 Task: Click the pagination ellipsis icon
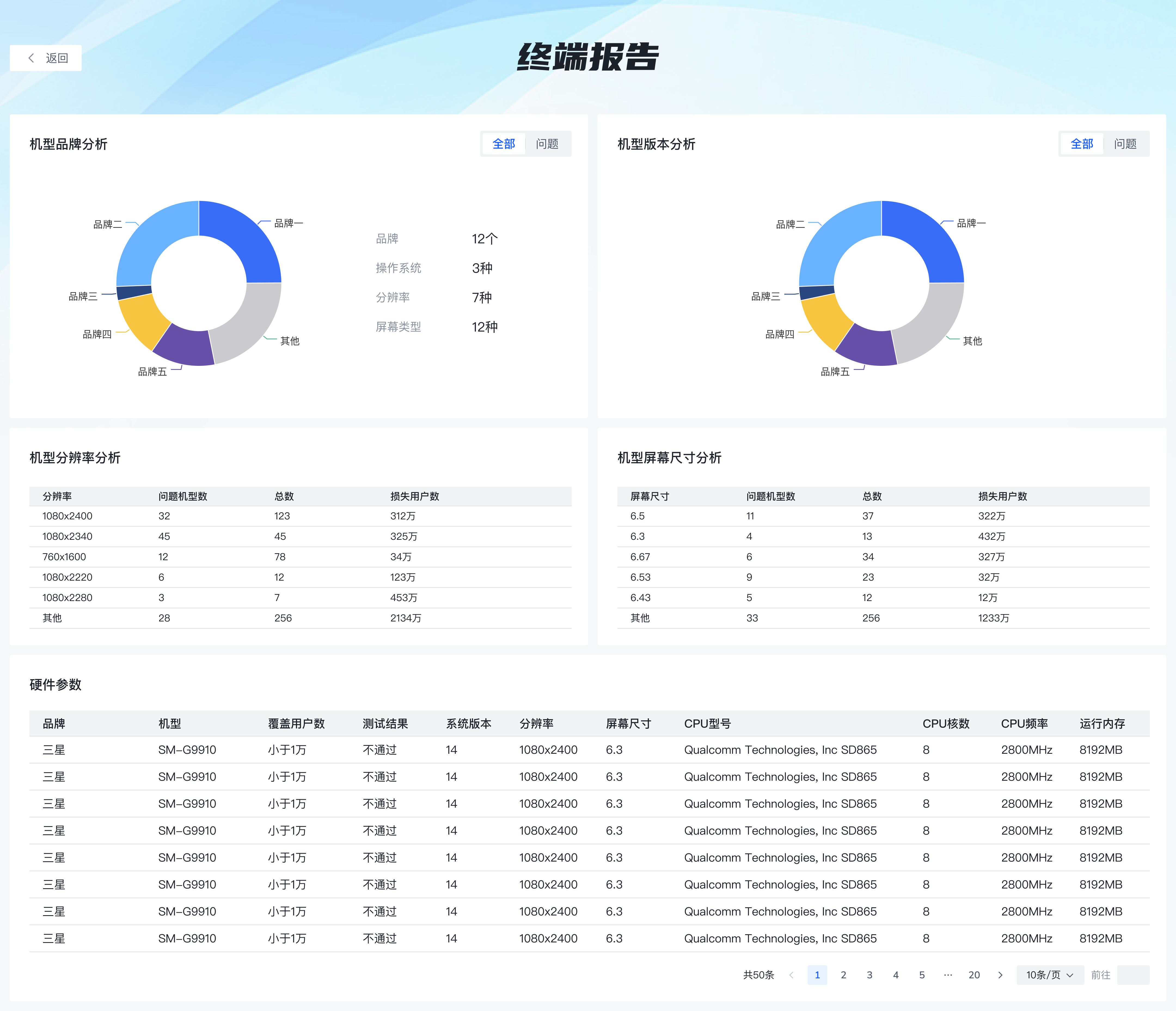pyautogui.click(x=948, y=975)
